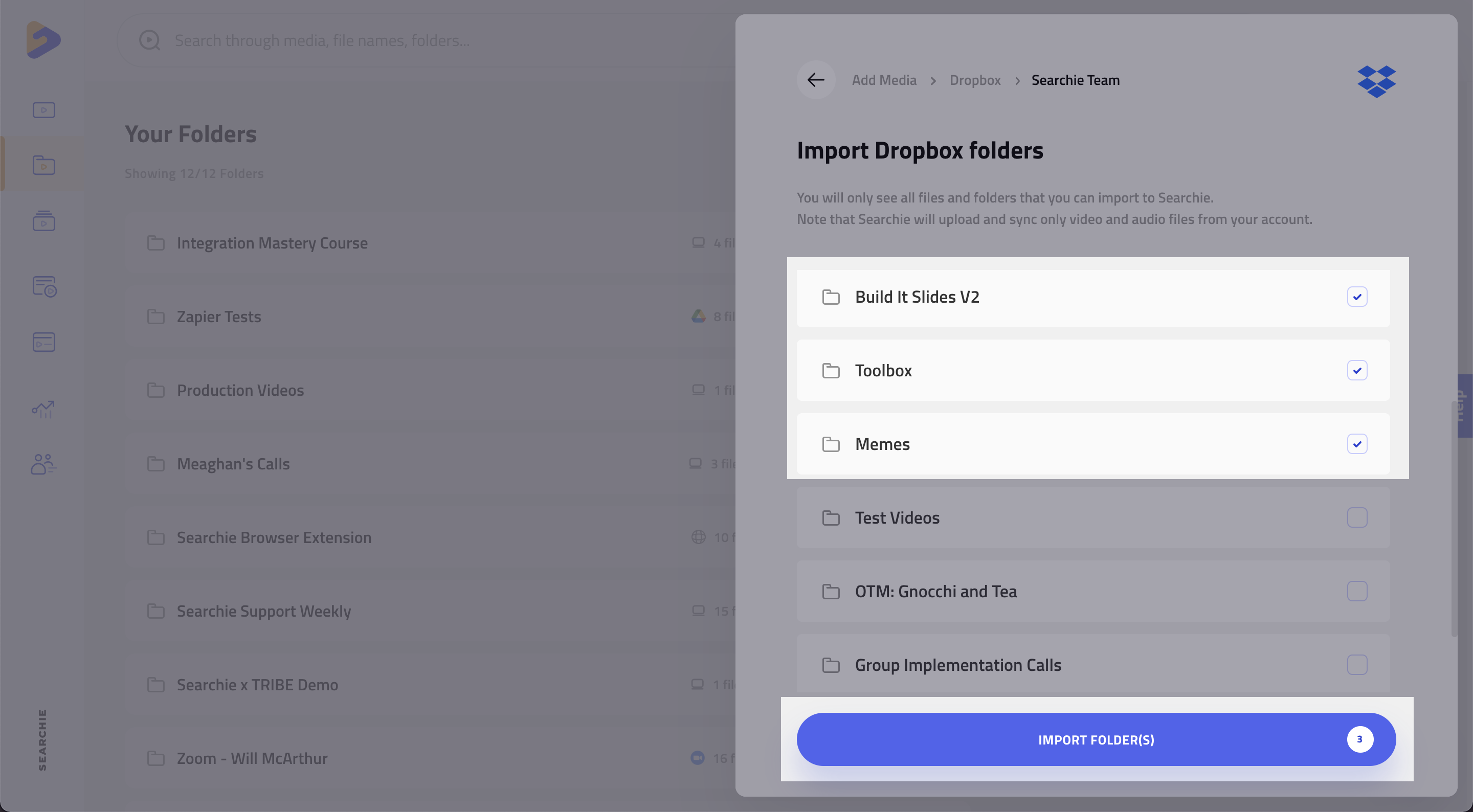Click the selected count badge 3
This screenshot has height=812, width=1473.
point(1360,739)
